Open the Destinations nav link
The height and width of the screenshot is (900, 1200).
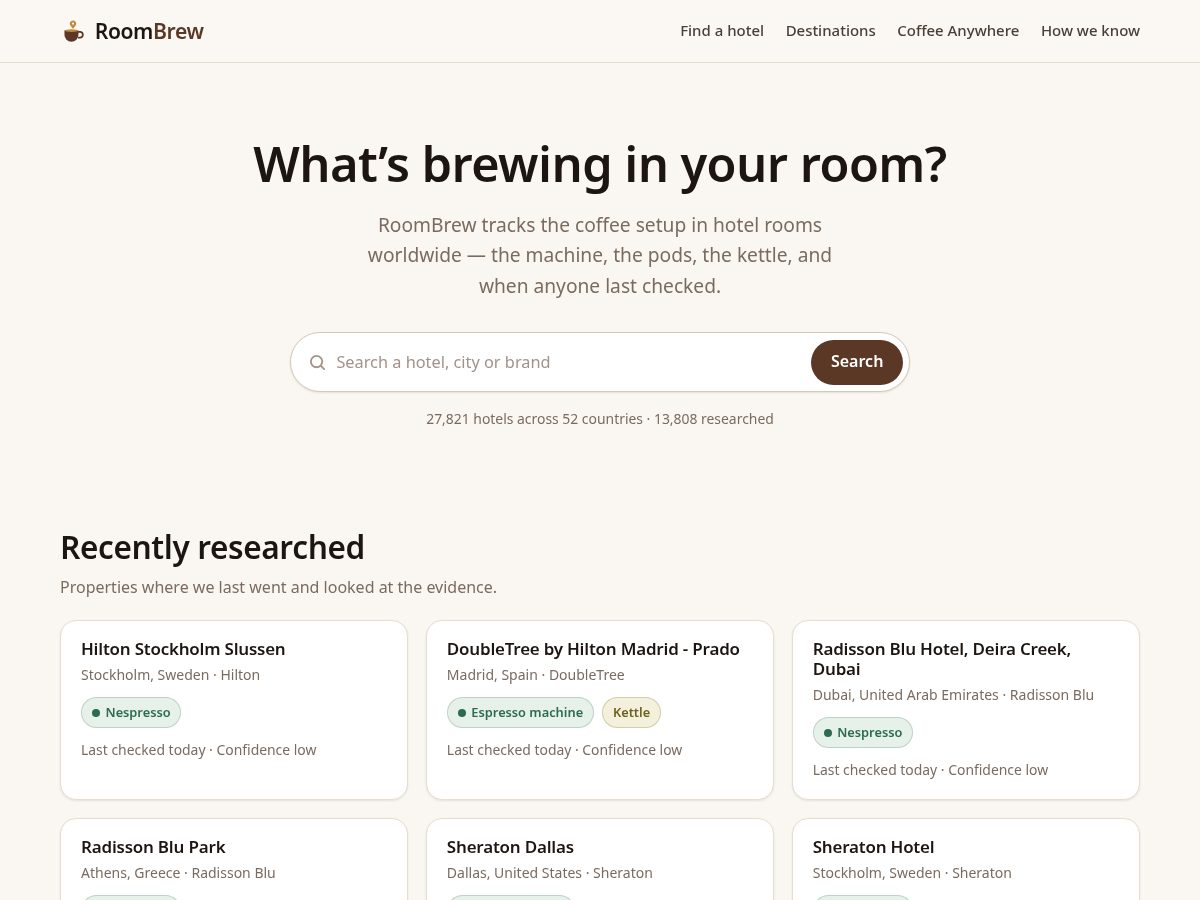[x=830, y=31]
